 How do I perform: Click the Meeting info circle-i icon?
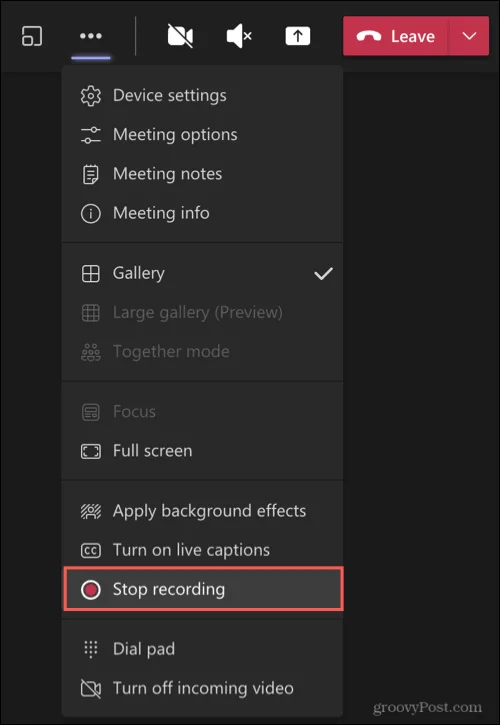(90, 214)
